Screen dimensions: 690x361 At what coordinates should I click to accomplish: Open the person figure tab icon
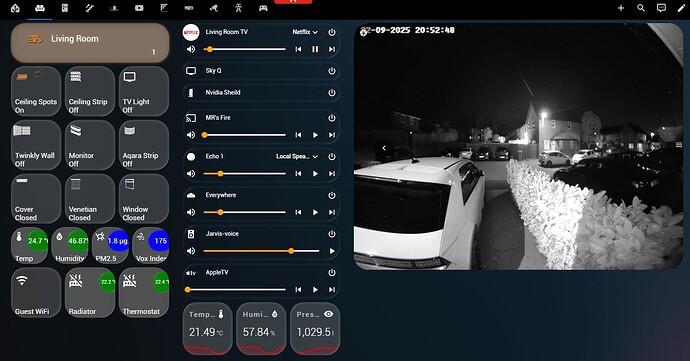(239, 8)
